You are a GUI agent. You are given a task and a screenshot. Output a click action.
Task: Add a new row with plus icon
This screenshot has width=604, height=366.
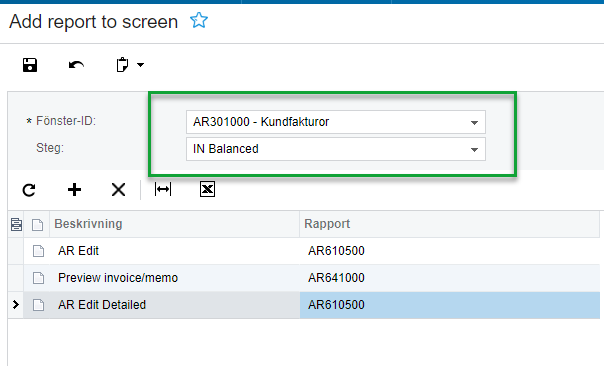74,190
